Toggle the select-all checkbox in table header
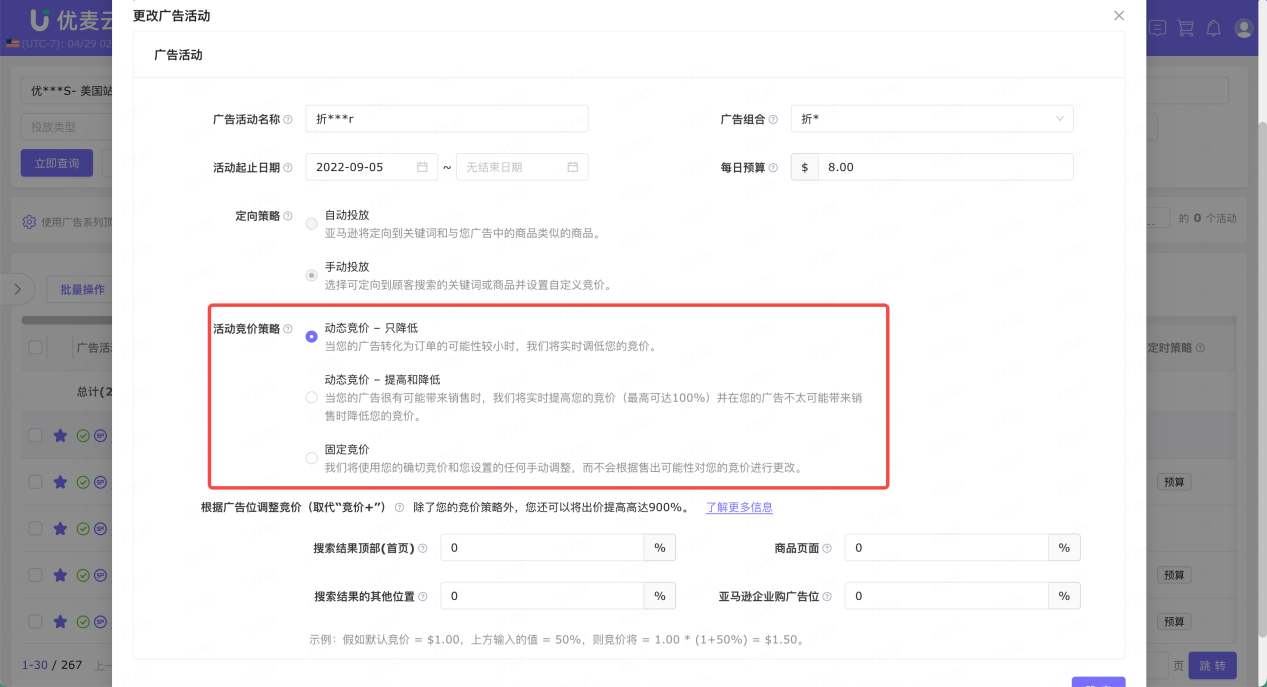This screenshot has width=1267, height=687. [34, 346]
